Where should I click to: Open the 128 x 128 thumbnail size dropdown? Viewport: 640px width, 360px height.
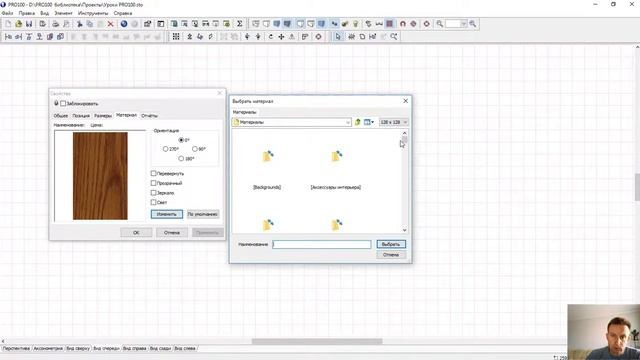393,122
